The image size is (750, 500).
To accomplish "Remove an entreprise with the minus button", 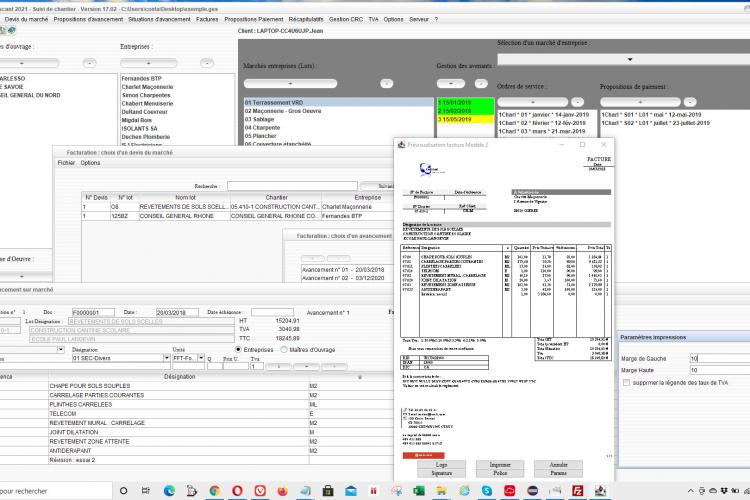I will pyautogui.click(x=207, y=63).
